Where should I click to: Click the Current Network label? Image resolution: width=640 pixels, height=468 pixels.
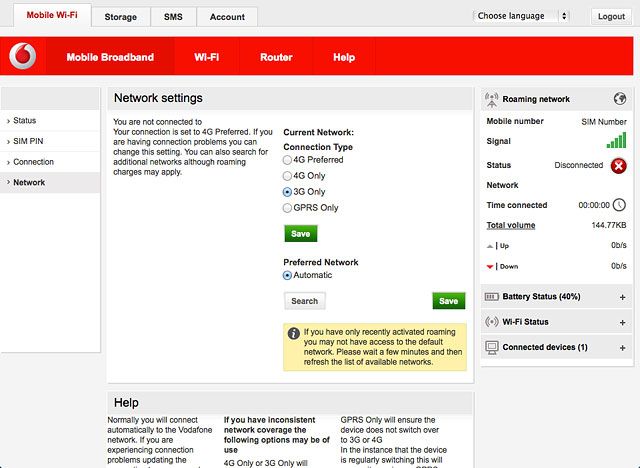(318, 132)
